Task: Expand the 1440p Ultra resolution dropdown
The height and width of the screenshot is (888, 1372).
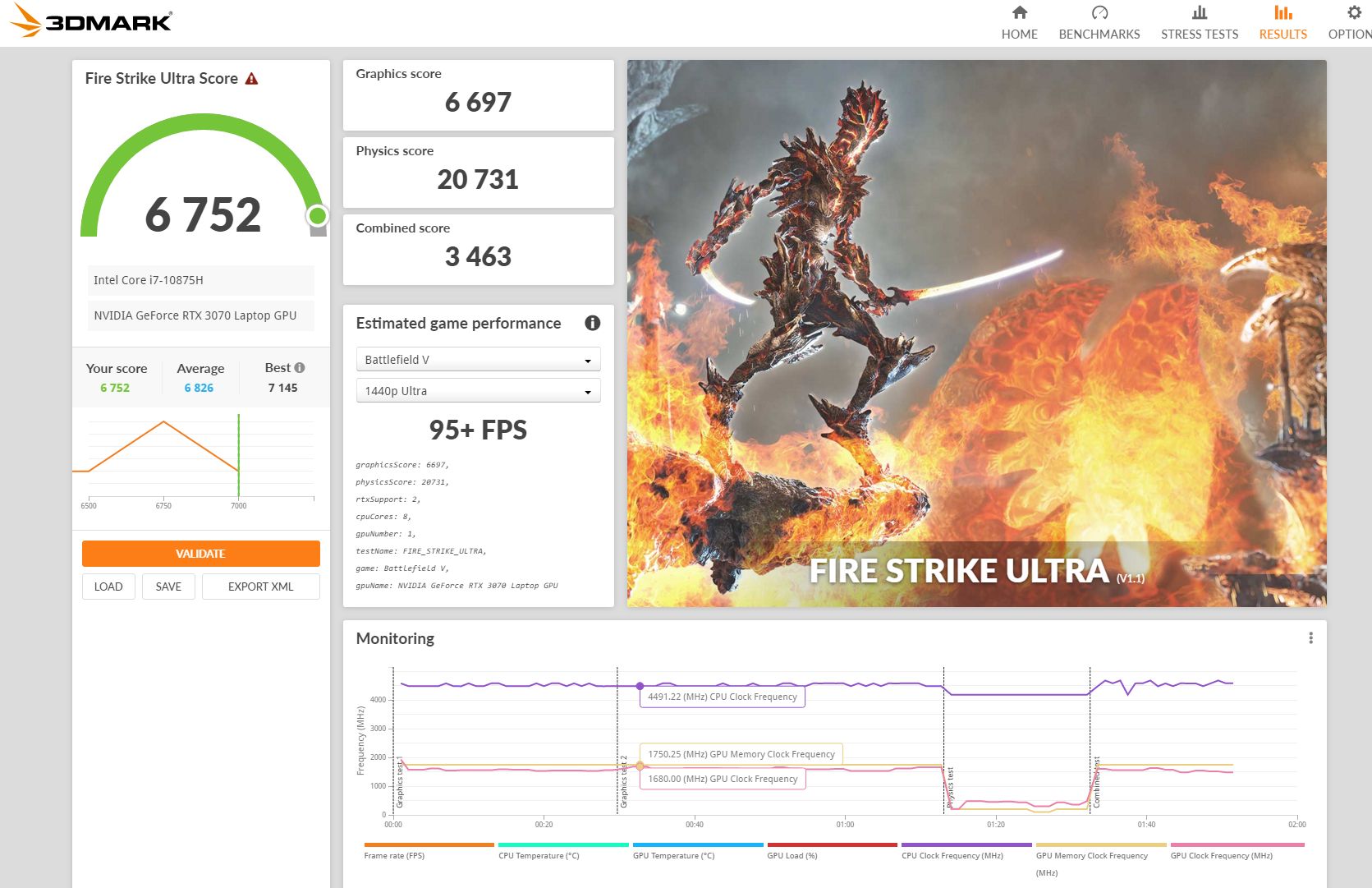Action: pos(478,391)
